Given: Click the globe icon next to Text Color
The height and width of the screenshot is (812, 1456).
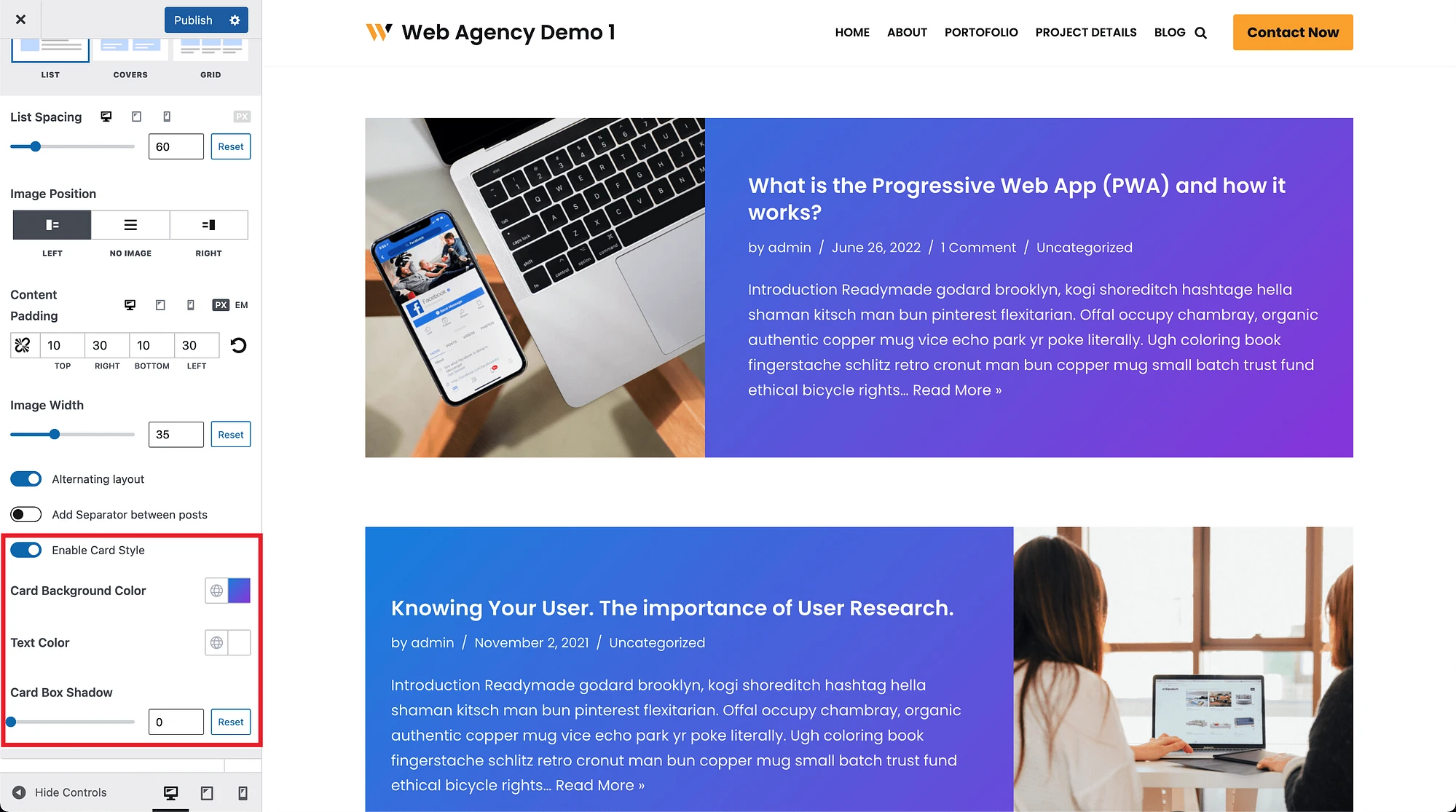Looking at the screenshot, I should coord(216,642).
